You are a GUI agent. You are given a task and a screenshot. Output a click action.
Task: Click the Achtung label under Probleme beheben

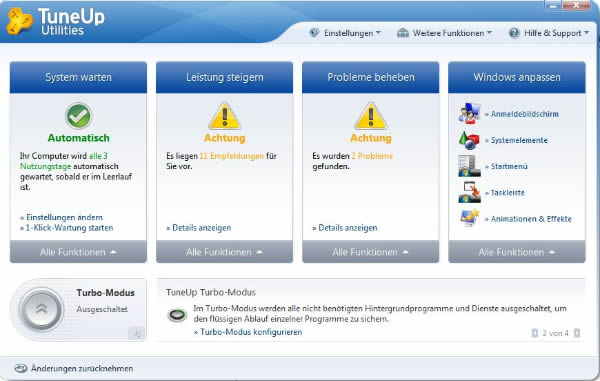(x=371, y=138)
